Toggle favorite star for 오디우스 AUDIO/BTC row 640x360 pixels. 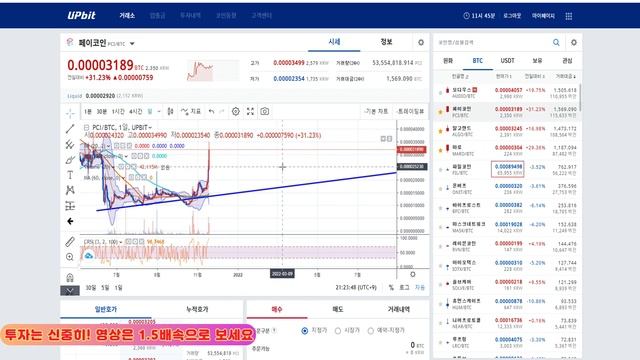point(440,93)
